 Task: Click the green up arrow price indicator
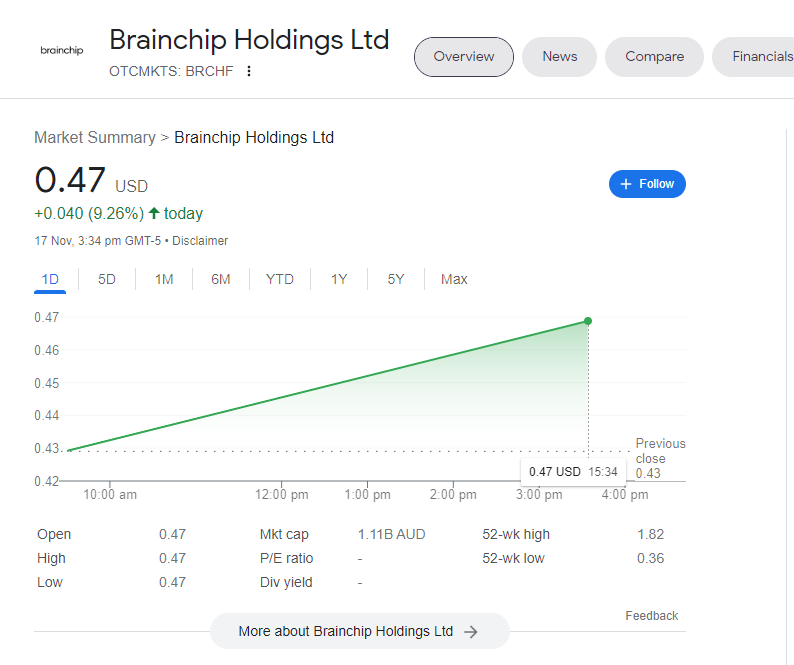click(x=153, y=213)
